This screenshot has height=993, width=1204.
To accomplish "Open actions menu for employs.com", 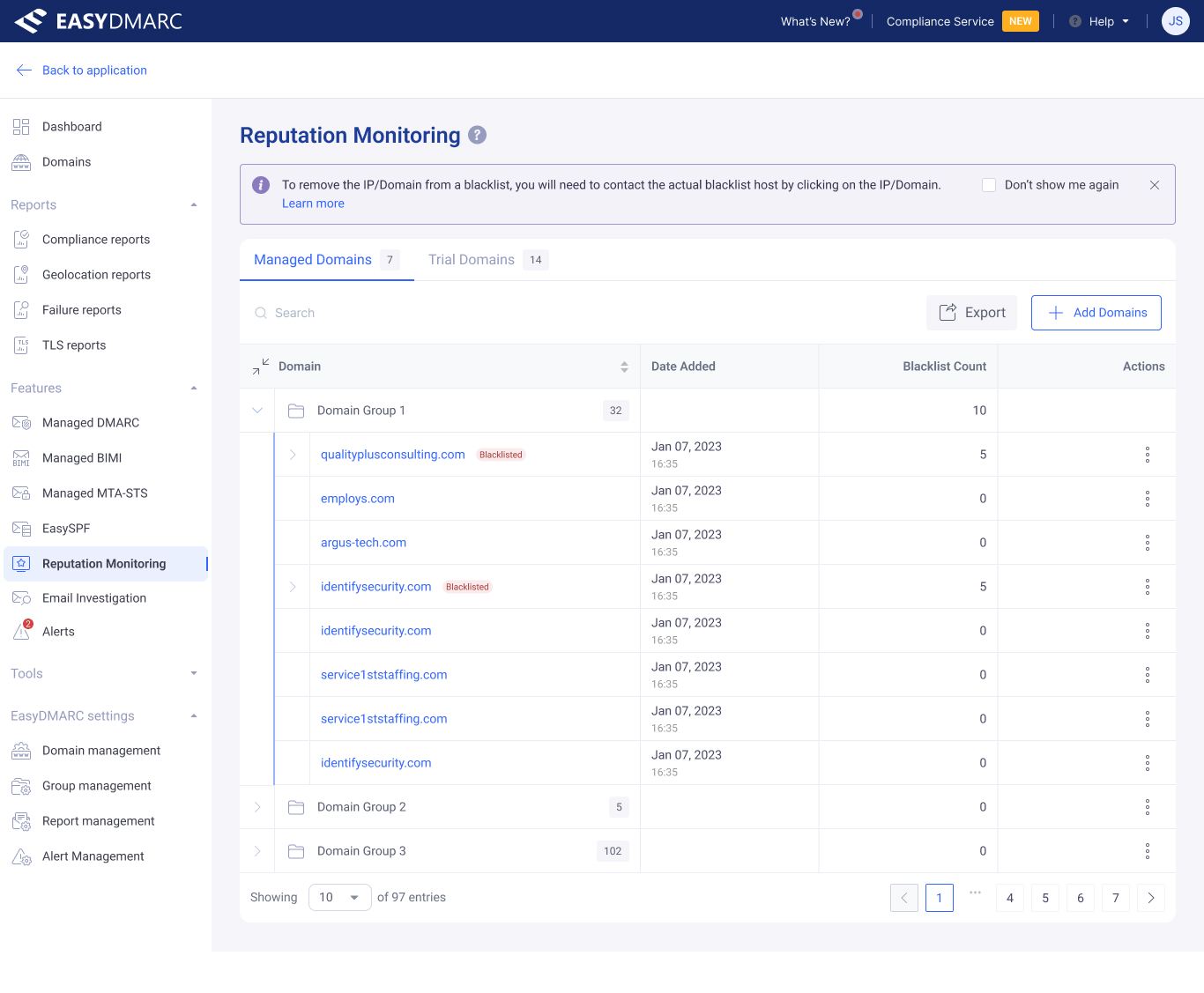I will coord(1148,499).
